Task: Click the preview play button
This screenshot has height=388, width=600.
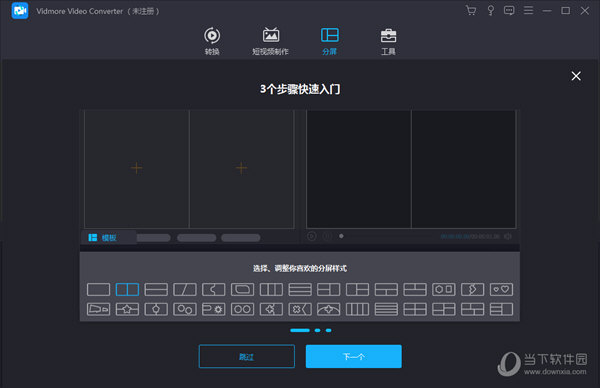Action: (x=311, y=236)
